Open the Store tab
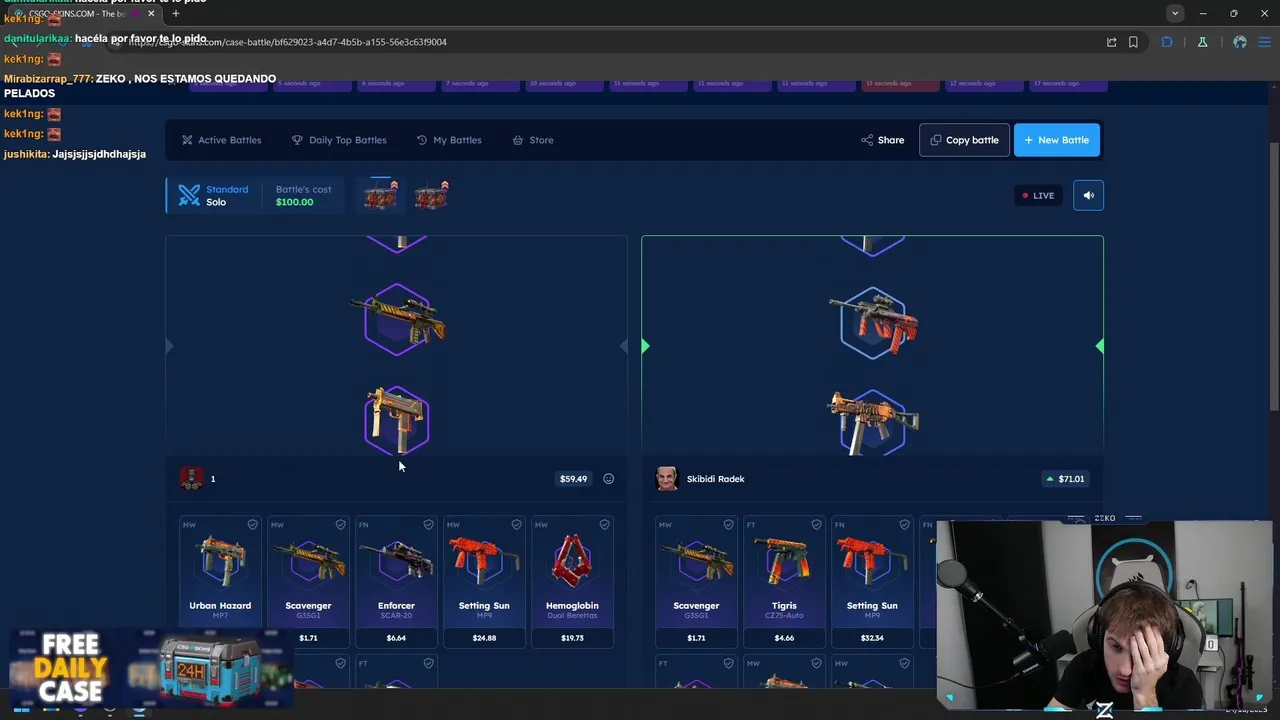 (x=533, y=140)
